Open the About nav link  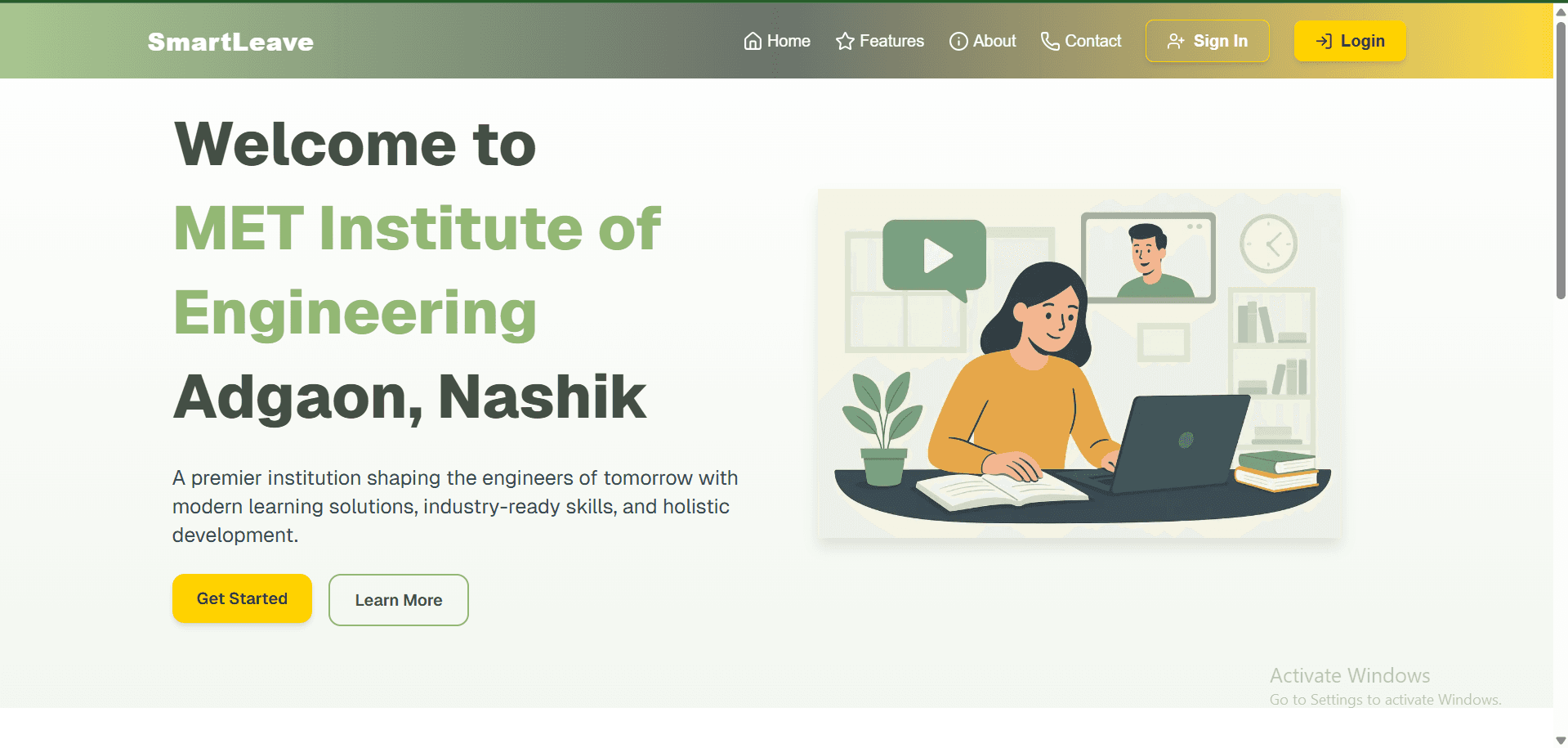pos(983,41)
